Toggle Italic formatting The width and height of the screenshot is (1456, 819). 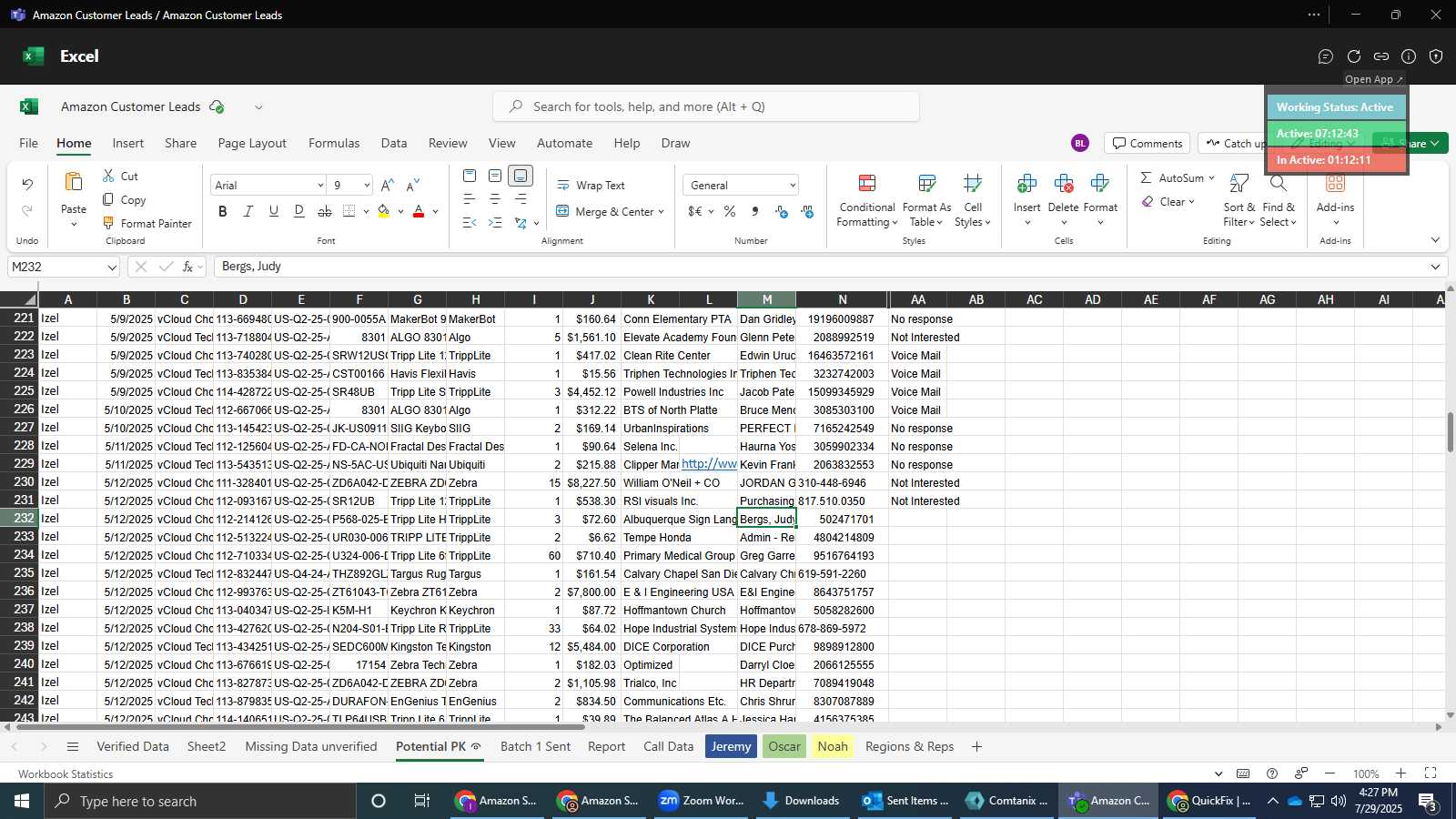pos(248,211)
